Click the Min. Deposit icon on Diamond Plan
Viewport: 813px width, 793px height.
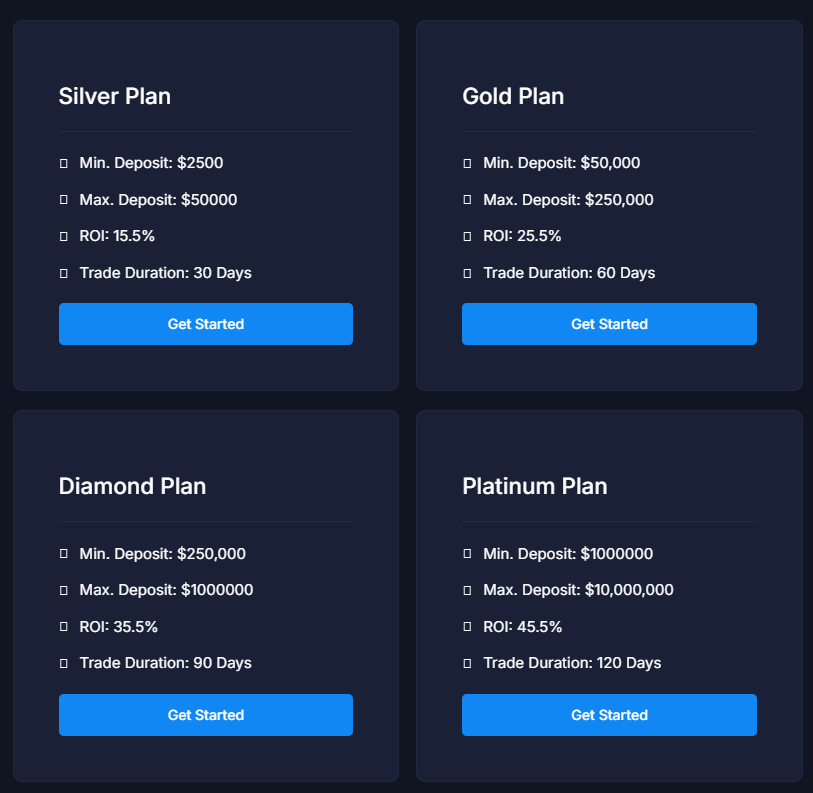point(62,554)
